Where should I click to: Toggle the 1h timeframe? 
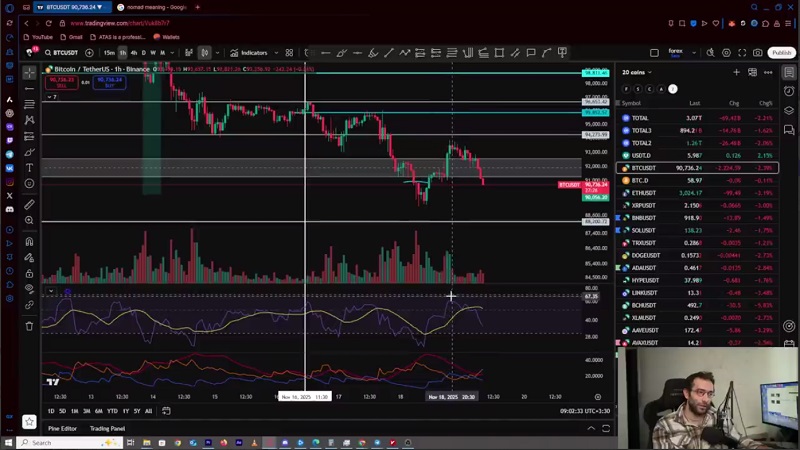pyautogui.click(x=122, y=52)
